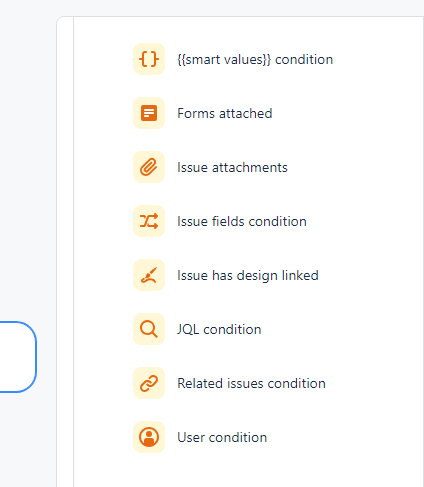Select {{smart values}} condition
This screenshot has width=424, height=487.
click(255, 60)
